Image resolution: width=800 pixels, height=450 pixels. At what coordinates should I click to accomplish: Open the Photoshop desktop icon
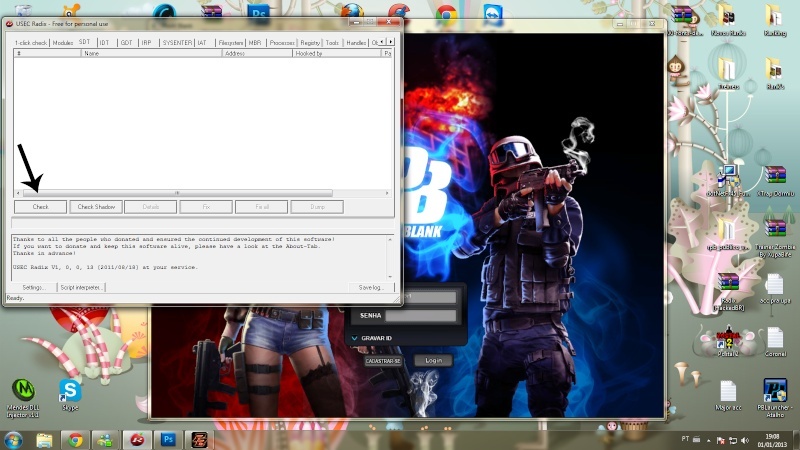click(259, 11)
